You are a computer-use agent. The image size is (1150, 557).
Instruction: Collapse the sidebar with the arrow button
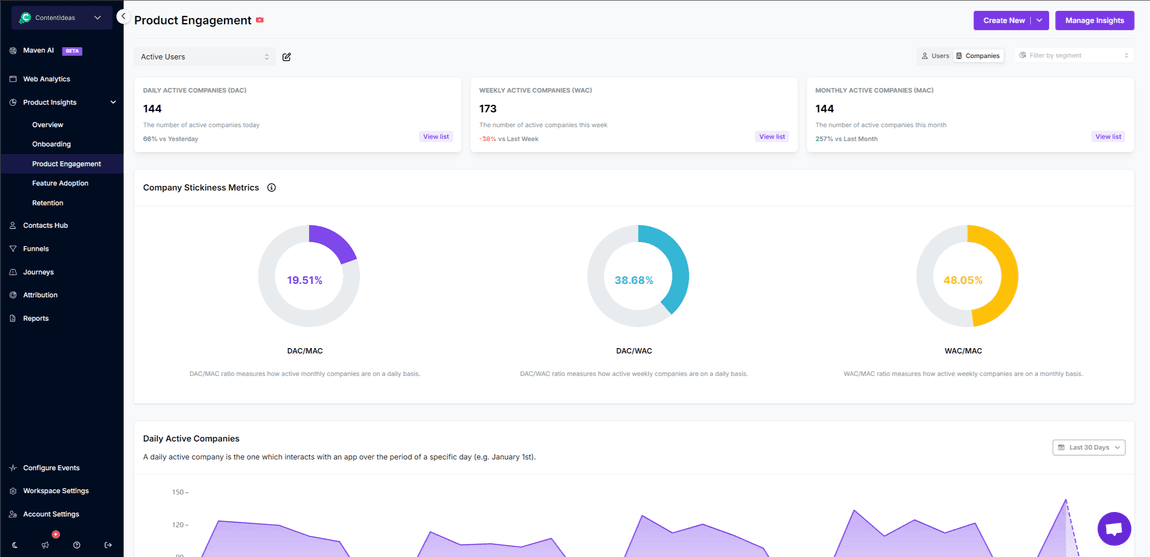click(x=122, y=17)
